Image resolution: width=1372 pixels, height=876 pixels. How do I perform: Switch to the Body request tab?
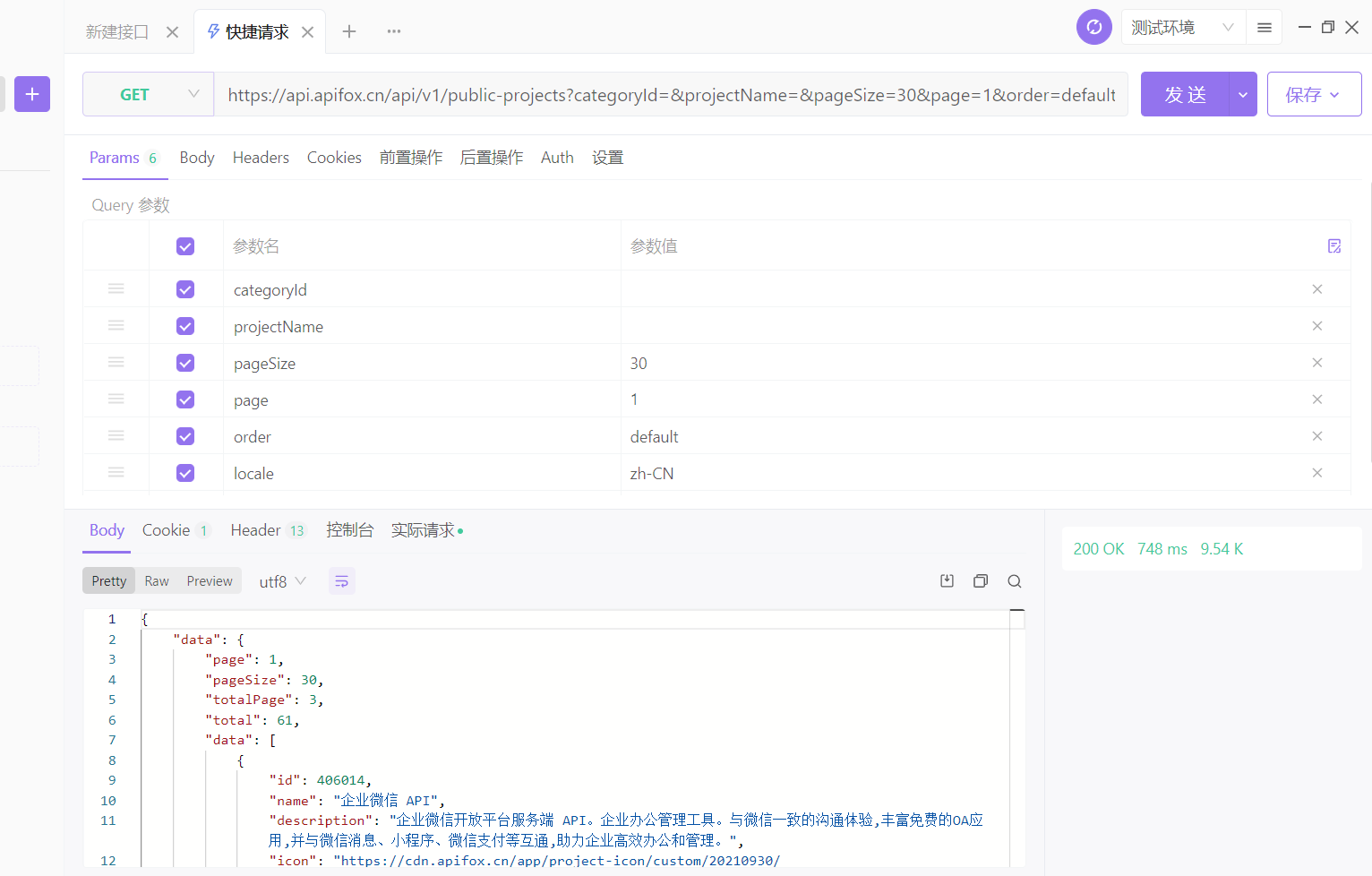point(197,158)
